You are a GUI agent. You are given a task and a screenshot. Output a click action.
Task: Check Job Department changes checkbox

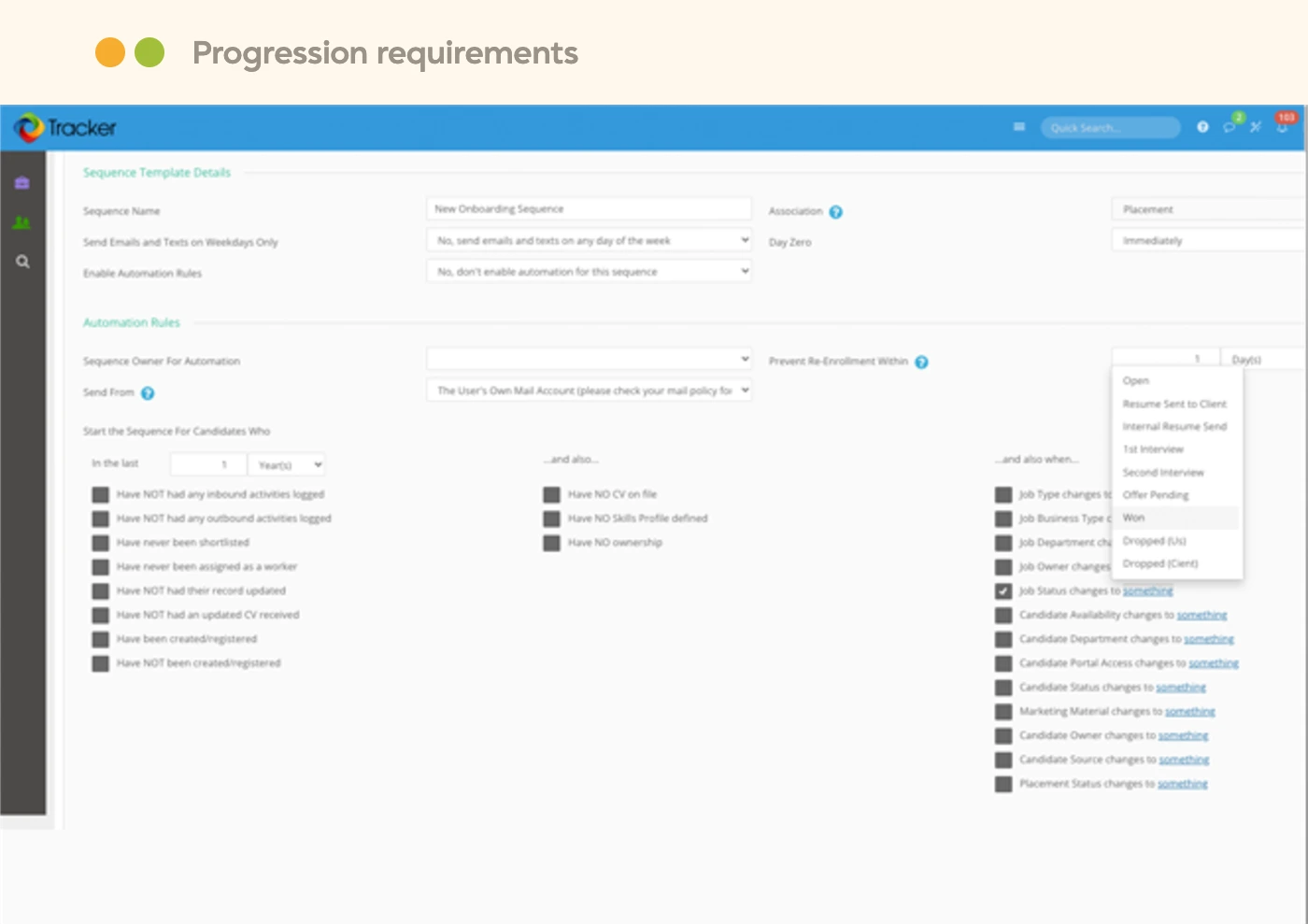point(1003,543)
